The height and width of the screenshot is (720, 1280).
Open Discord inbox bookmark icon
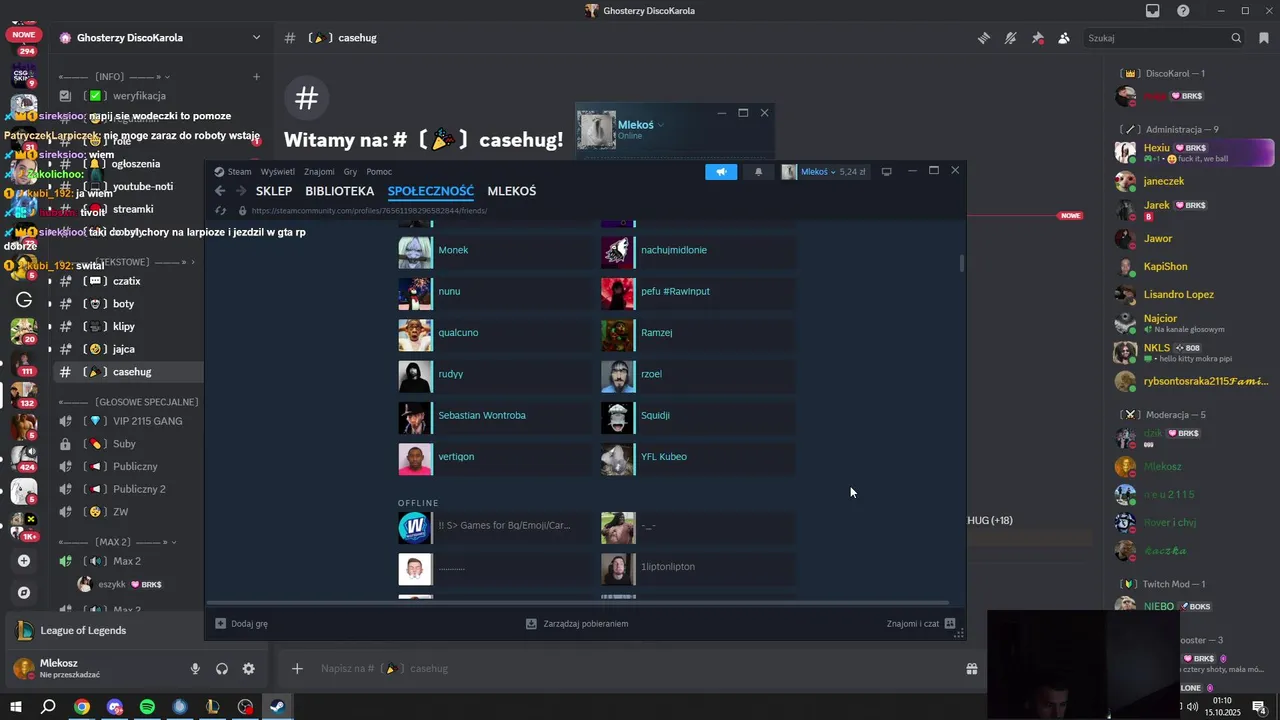click(x=1264, y=38)
